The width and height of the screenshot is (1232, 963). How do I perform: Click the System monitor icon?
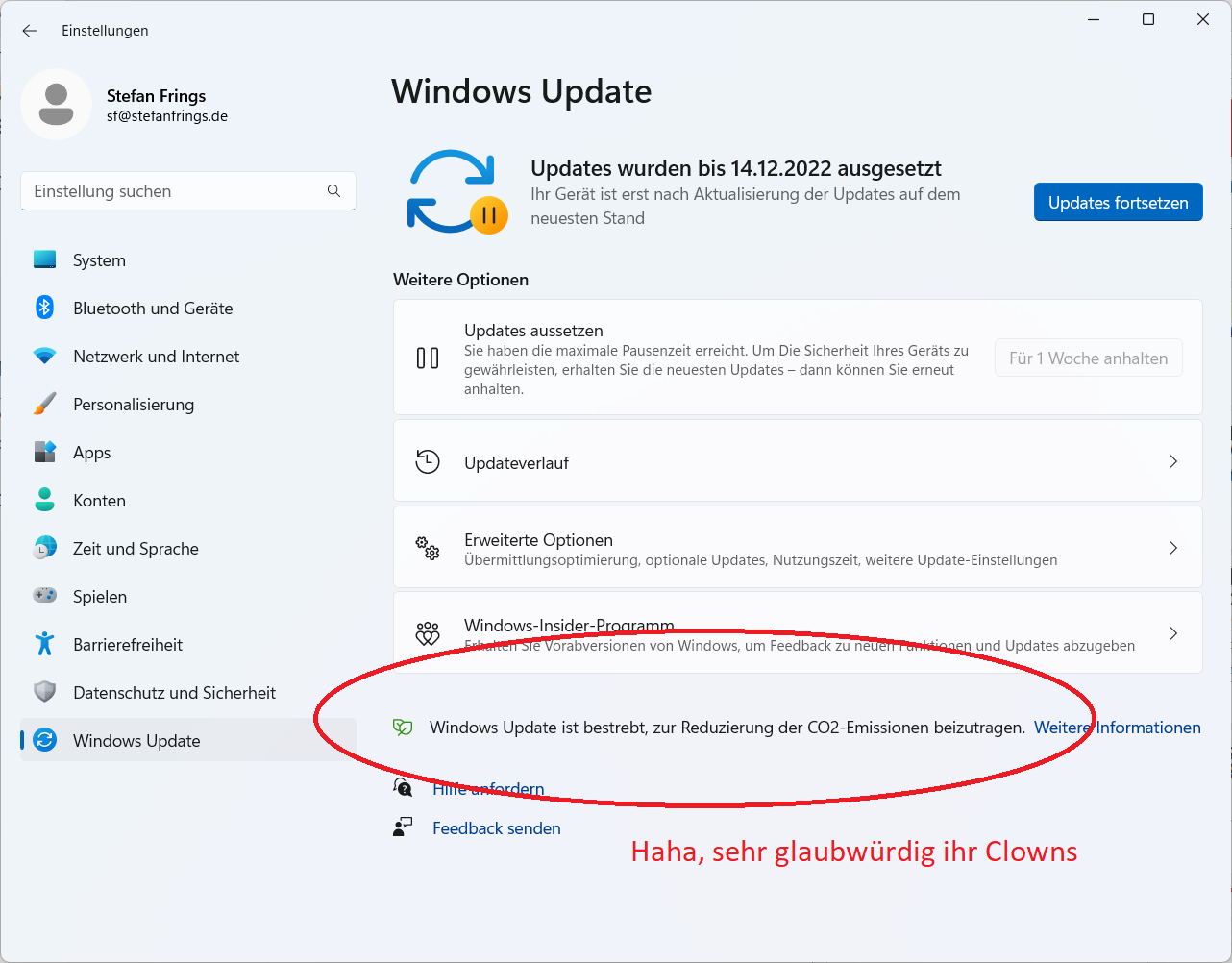[x=45, y=259]
